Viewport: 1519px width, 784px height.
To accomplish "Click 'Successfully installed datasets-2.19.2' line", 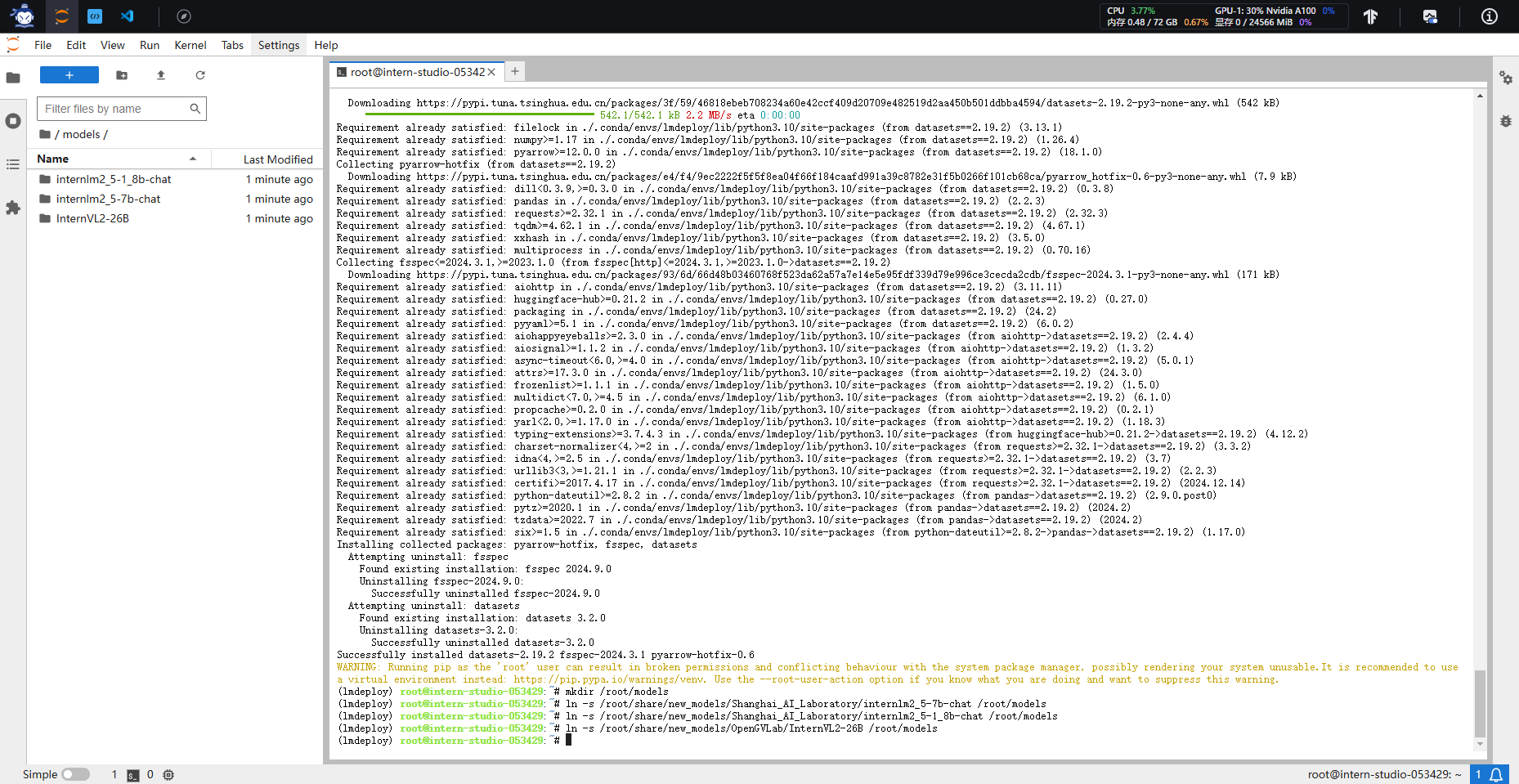I will [545, 655].
